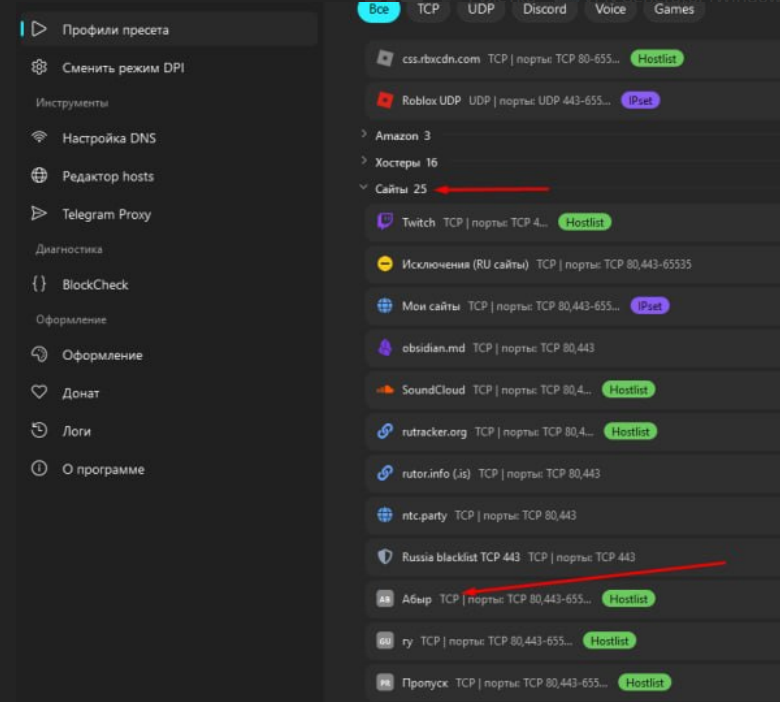Screen dimensions: 780x702
Task: Click the obsidian.md crystal icon
Action: [x=385, y=347]
